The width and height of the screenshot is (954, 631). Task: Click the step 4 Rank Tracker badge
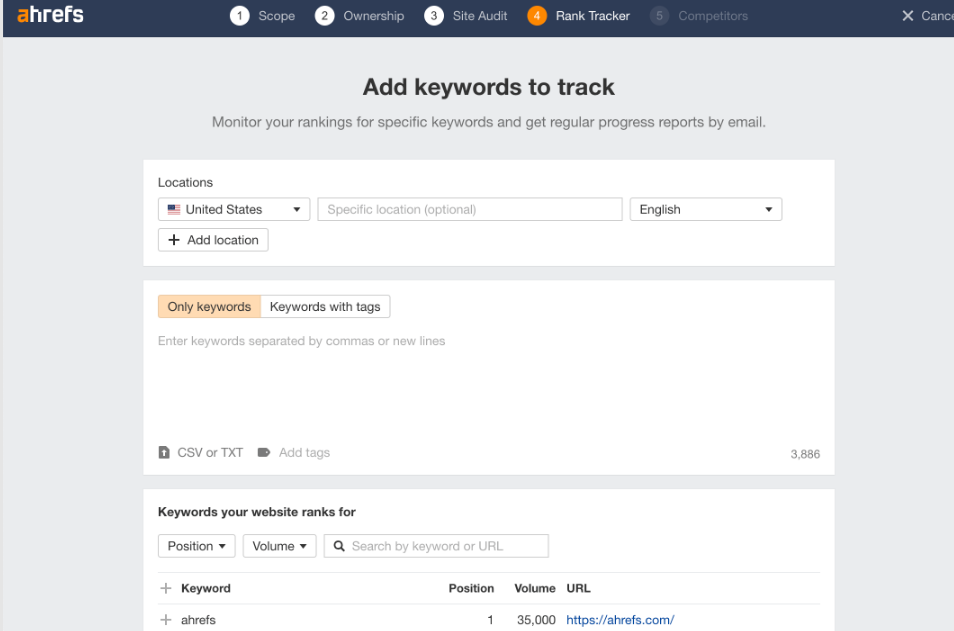click(536, 16)
